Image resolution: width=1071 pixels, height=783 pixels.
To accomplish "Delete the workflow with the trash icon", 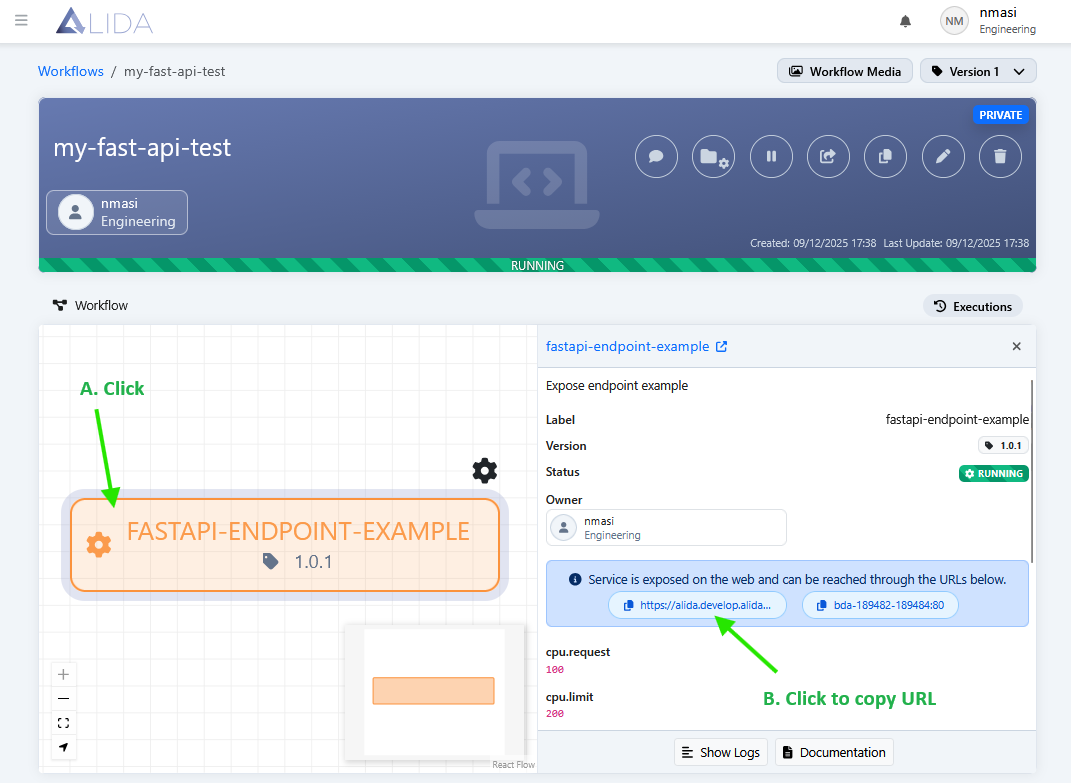I will click(1001, 156).
